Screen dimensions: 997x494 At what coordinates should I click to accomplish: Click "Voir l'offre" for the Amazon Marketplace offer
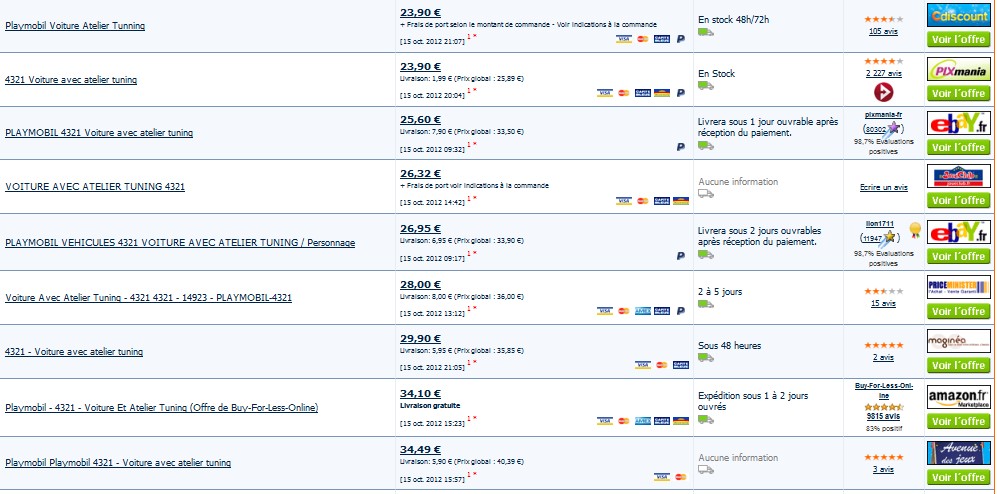958,421
